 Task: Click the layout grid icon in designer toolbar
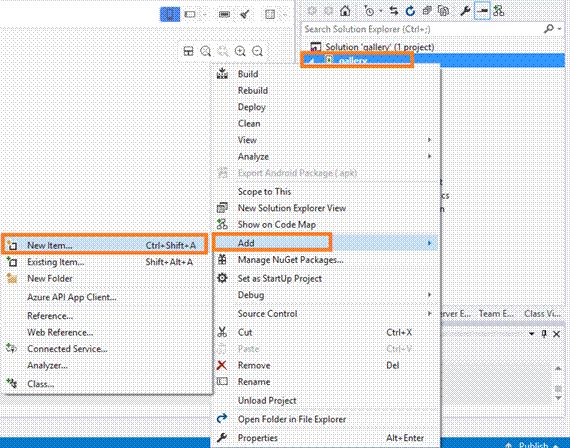270,15
